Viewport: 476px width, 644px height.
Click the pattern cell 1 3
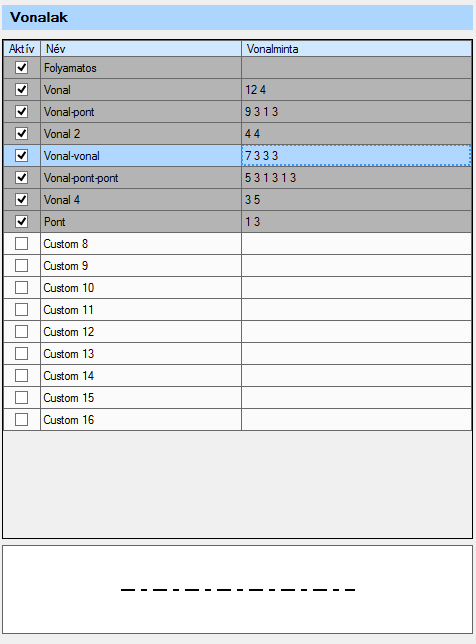click(x=356, y=222)
